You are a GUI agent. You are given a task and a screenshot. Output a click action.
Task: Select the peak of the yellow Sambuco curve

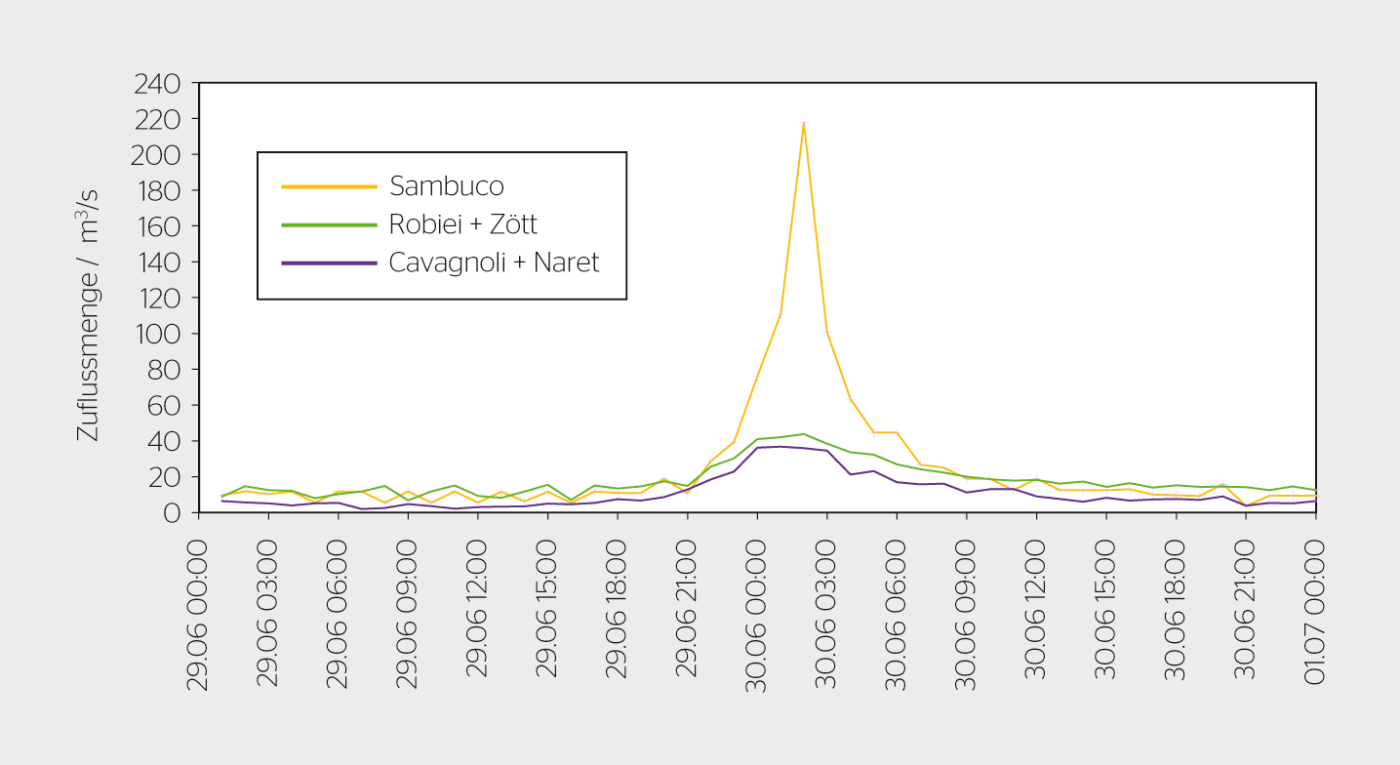pyautogui.click(x=803, y=123)
